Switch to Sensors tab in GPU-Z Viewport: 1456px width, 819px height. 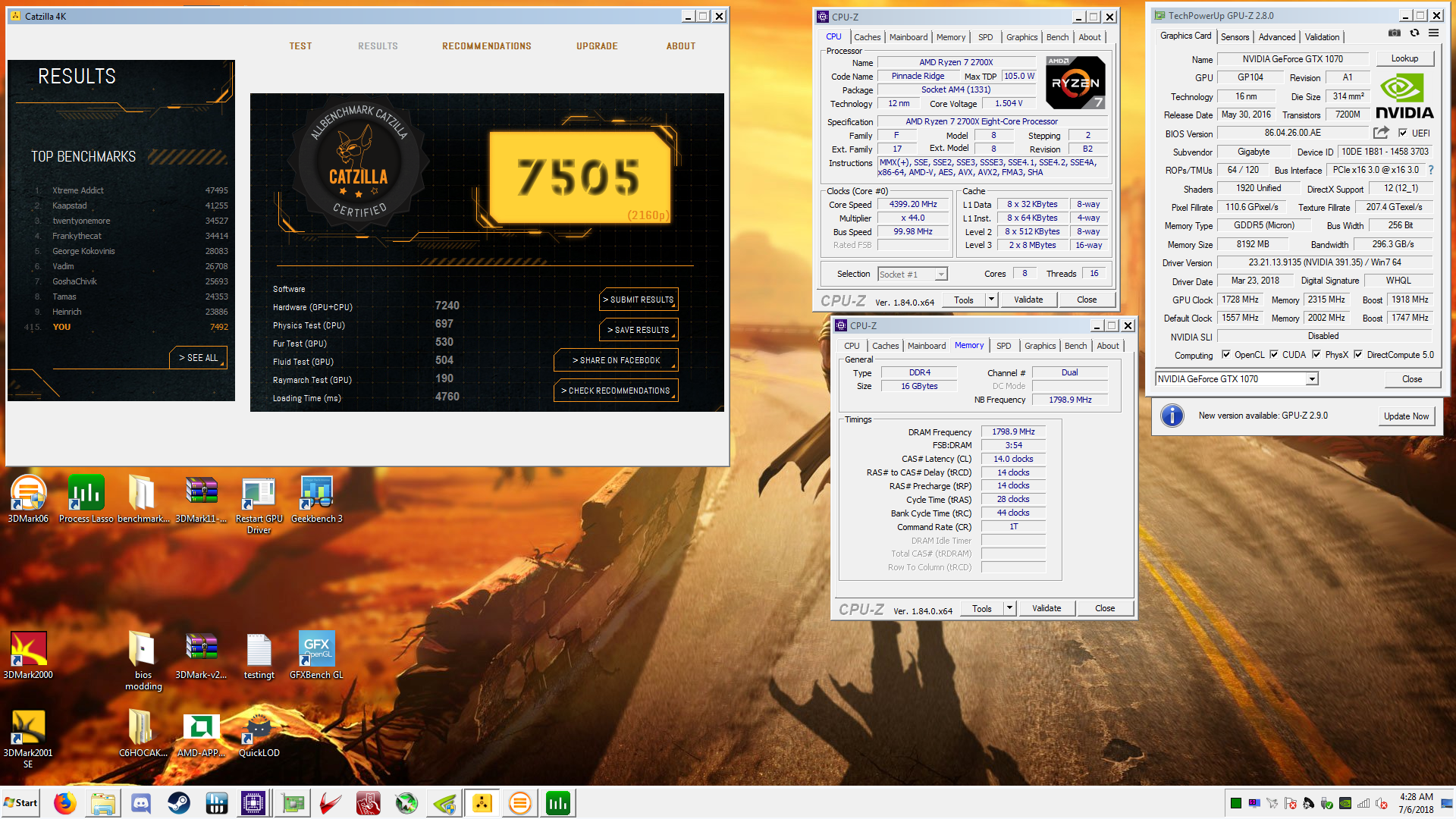1235,37
